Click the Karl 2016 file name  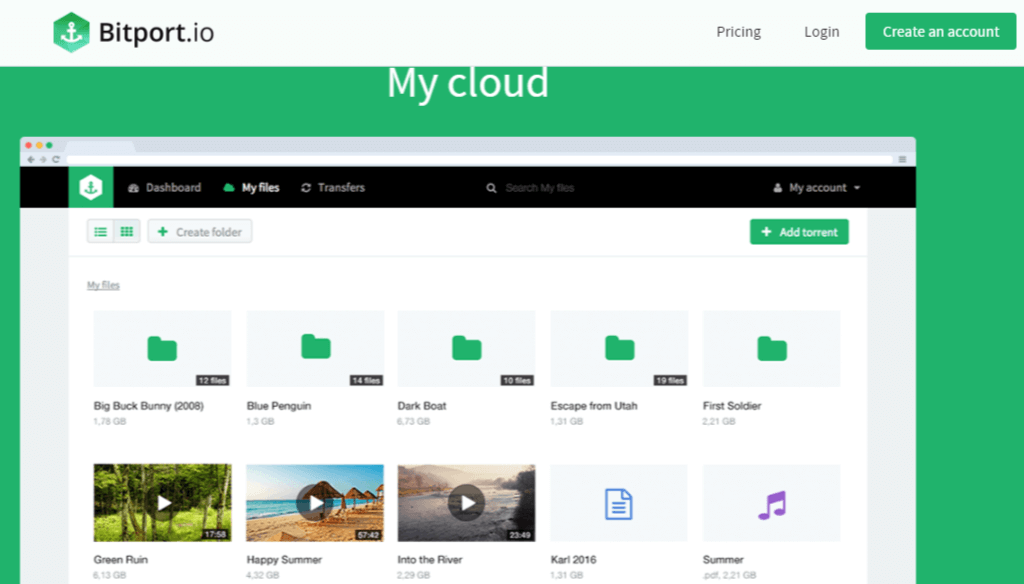[573, 560]
